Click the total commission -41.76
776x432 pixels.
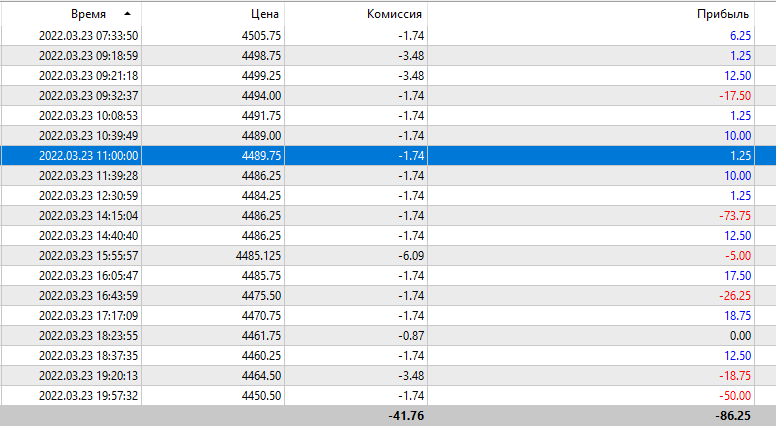403,416
